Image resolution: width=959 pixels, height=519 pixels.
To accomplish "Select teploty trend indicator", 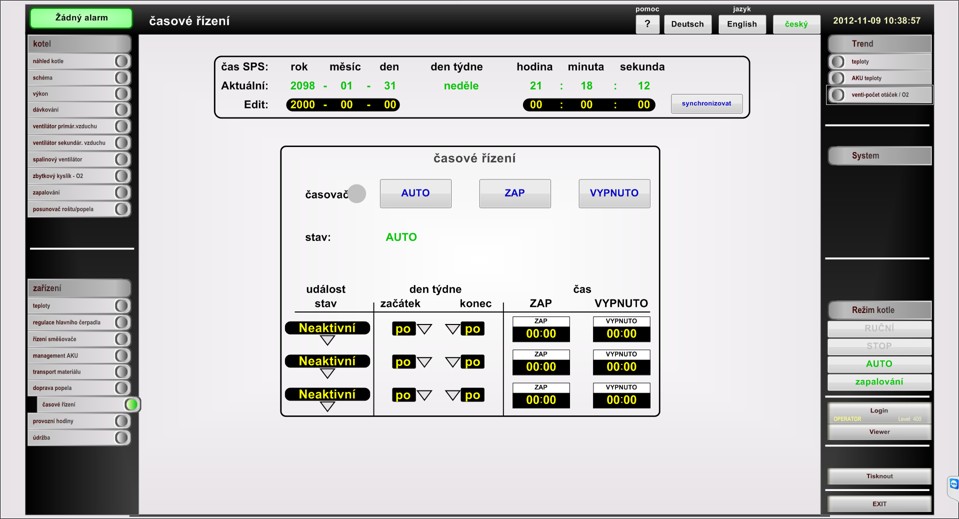I will click(x=838, y=61).
